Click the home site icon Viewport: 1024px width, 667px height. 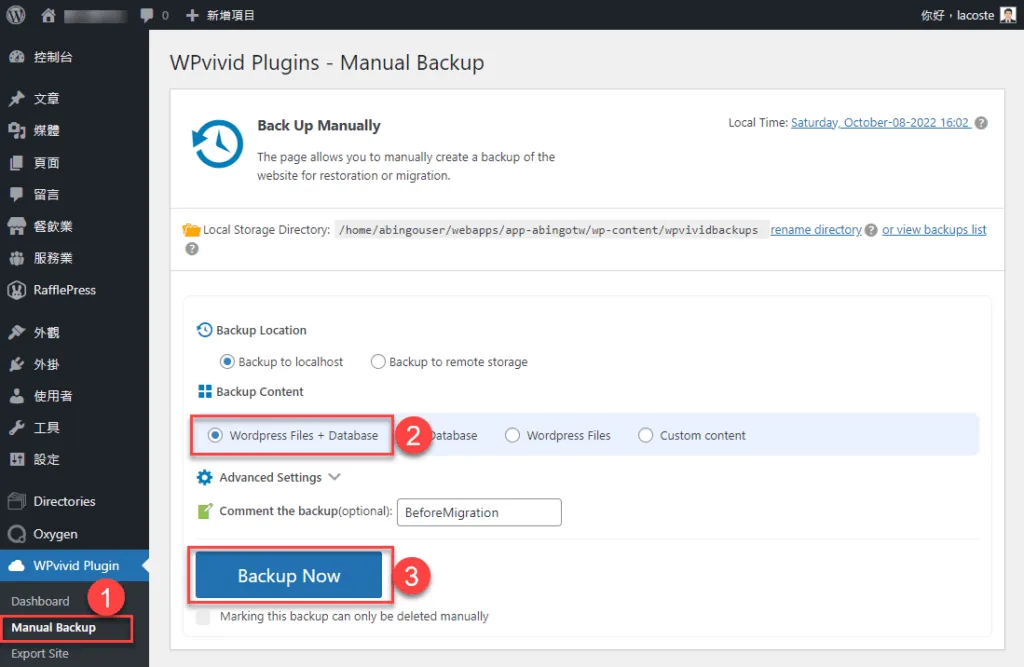[48, 15]
